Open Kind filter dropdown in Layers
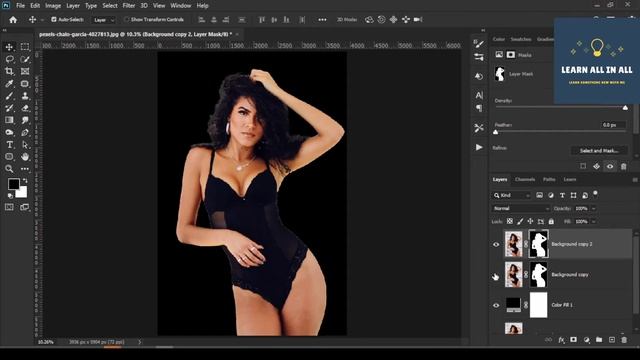The height and width of the screenshot is (360, 640). [512, 196]
